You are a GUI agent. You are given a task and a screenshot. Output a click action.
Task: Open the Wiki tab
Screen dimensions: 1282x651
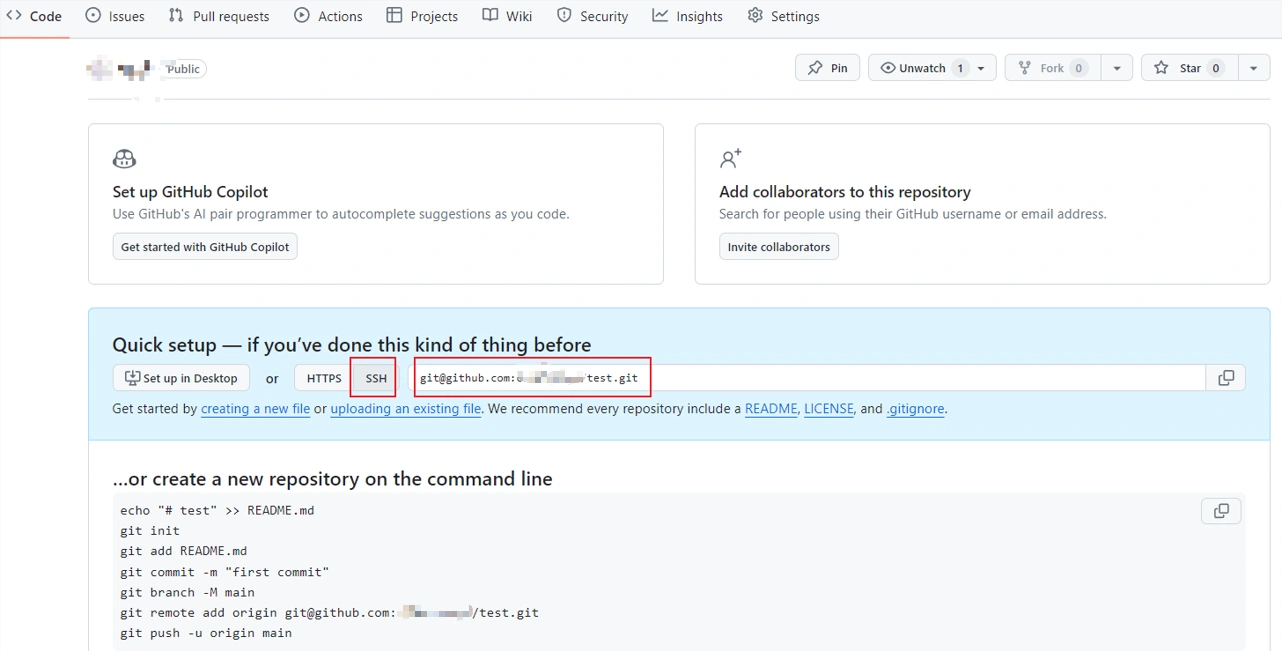(507, 16)
